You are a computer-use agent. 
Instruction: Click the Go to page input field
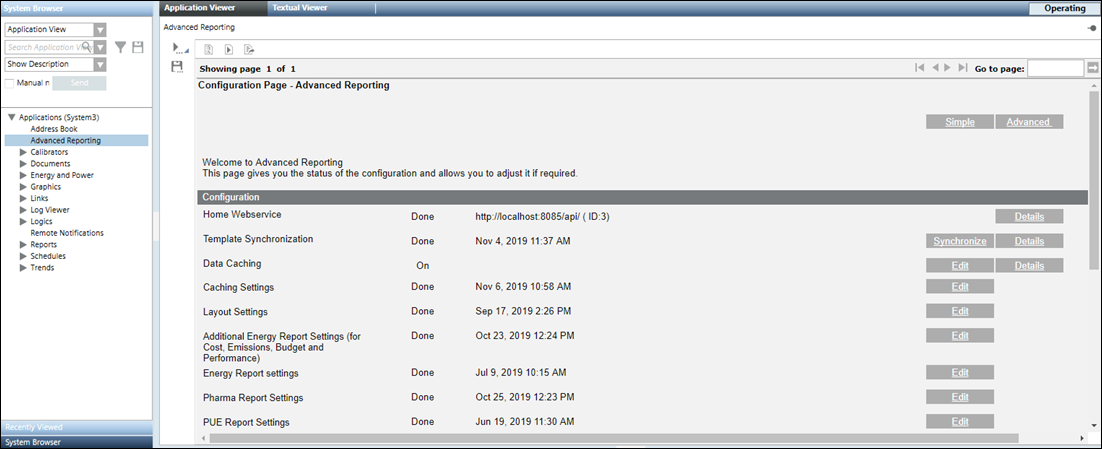[1055, 68]
